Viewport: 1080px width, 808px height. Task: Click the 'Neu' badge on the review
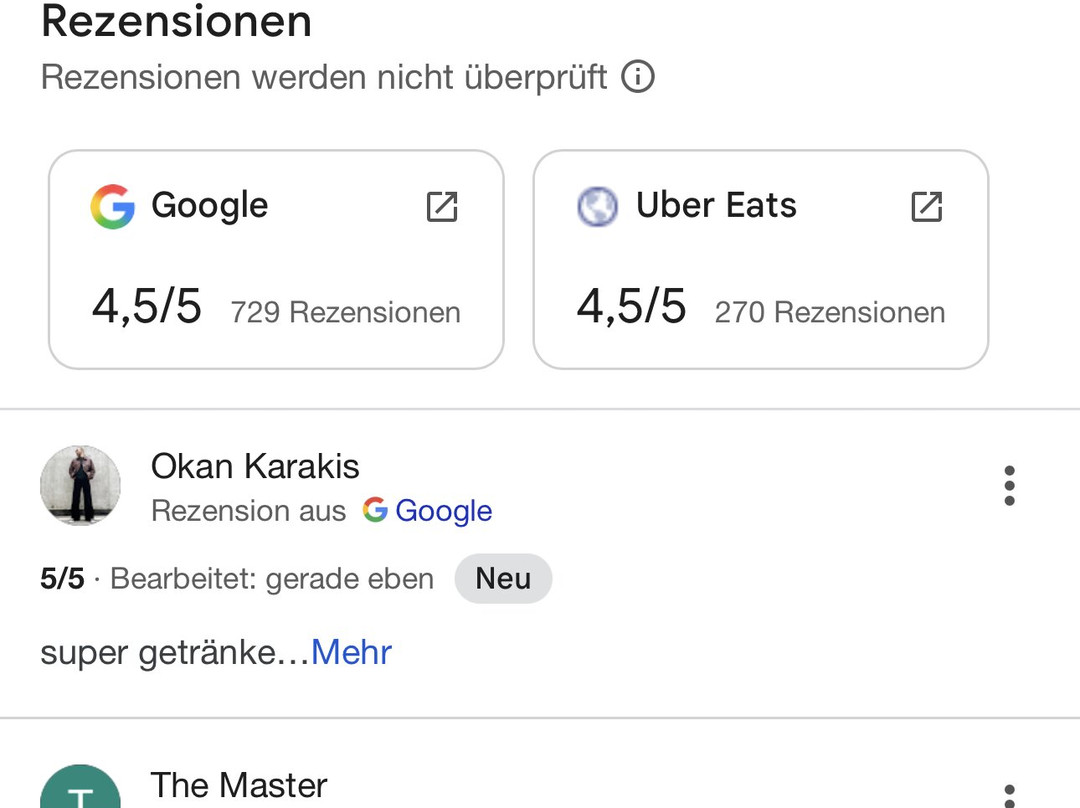tap(503, 578)
